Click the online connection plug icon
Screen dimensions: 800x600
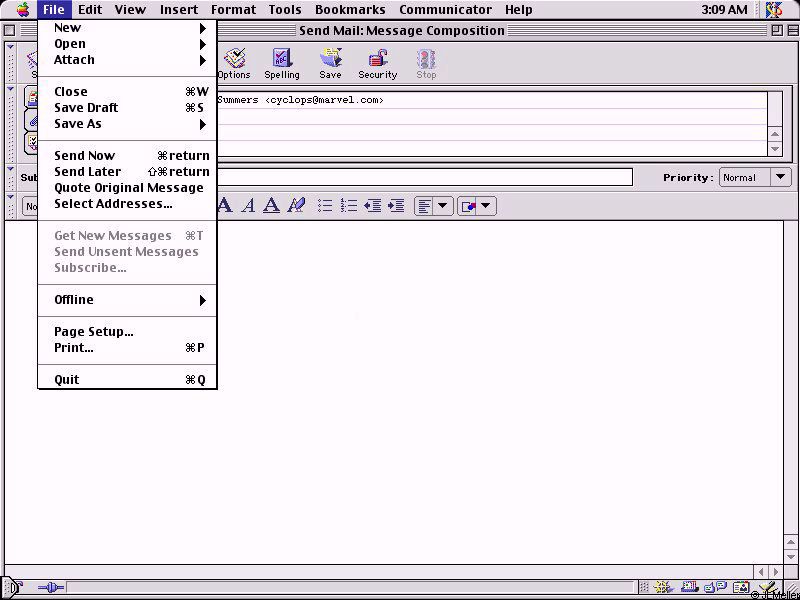(51, 588)
